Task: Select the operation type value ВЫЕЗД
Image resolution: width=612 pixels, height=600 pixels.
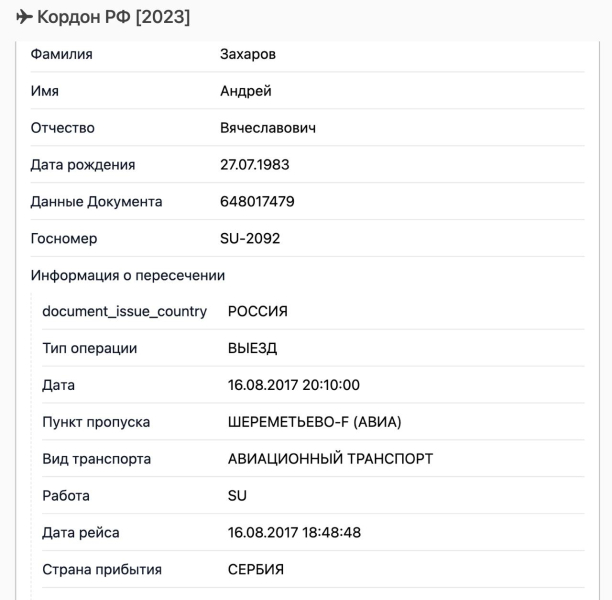Action: (253, 348)
